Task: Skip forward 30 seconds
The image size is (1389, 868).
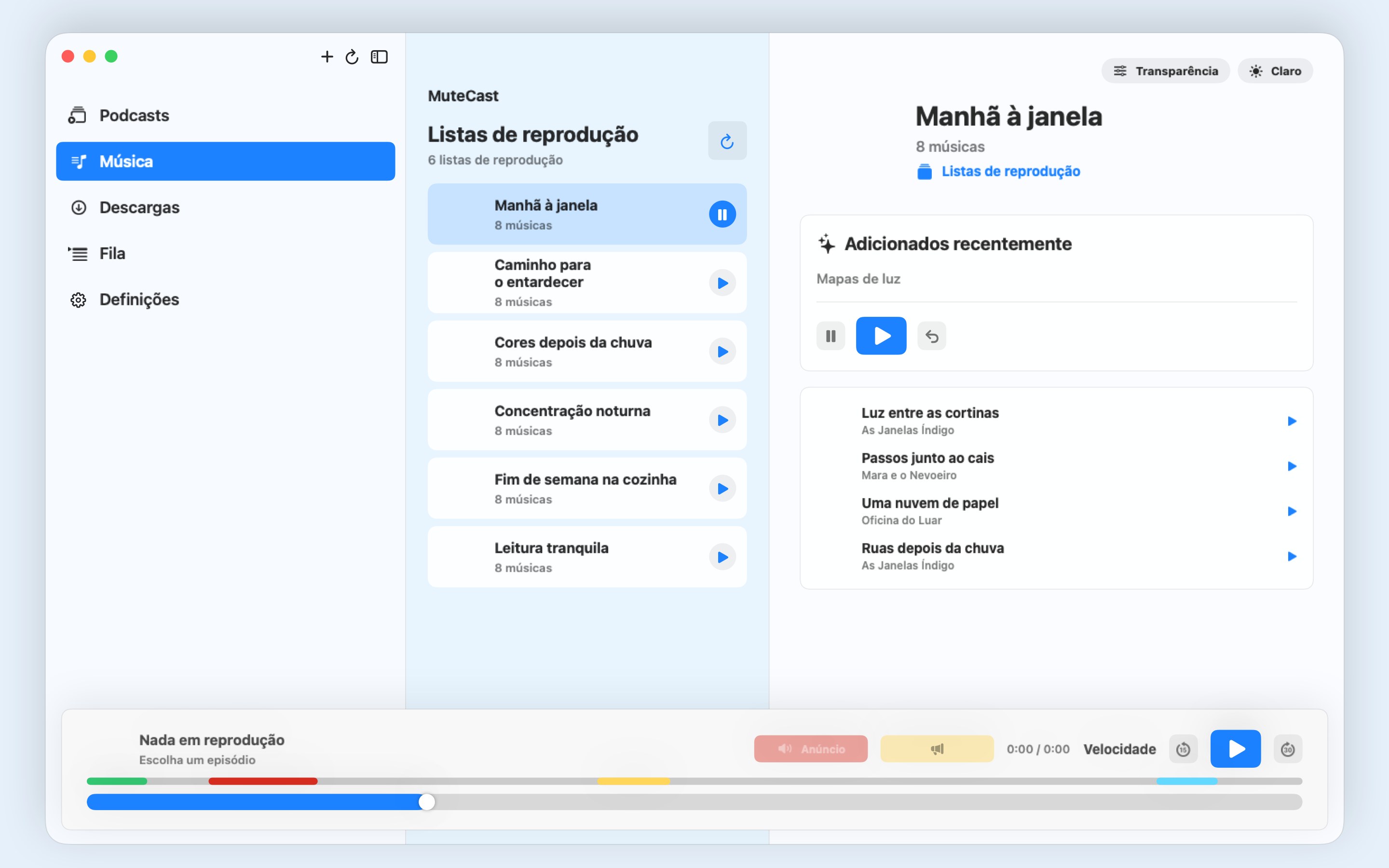Action: point(1287,749)
